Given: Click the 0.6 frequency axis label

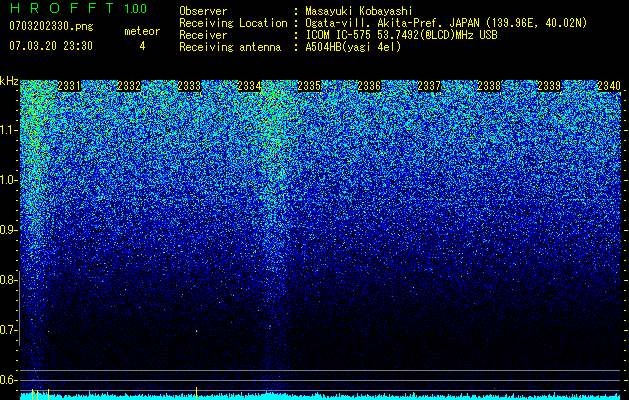Looking at the screenshot, I should click(x=9, y=380).
